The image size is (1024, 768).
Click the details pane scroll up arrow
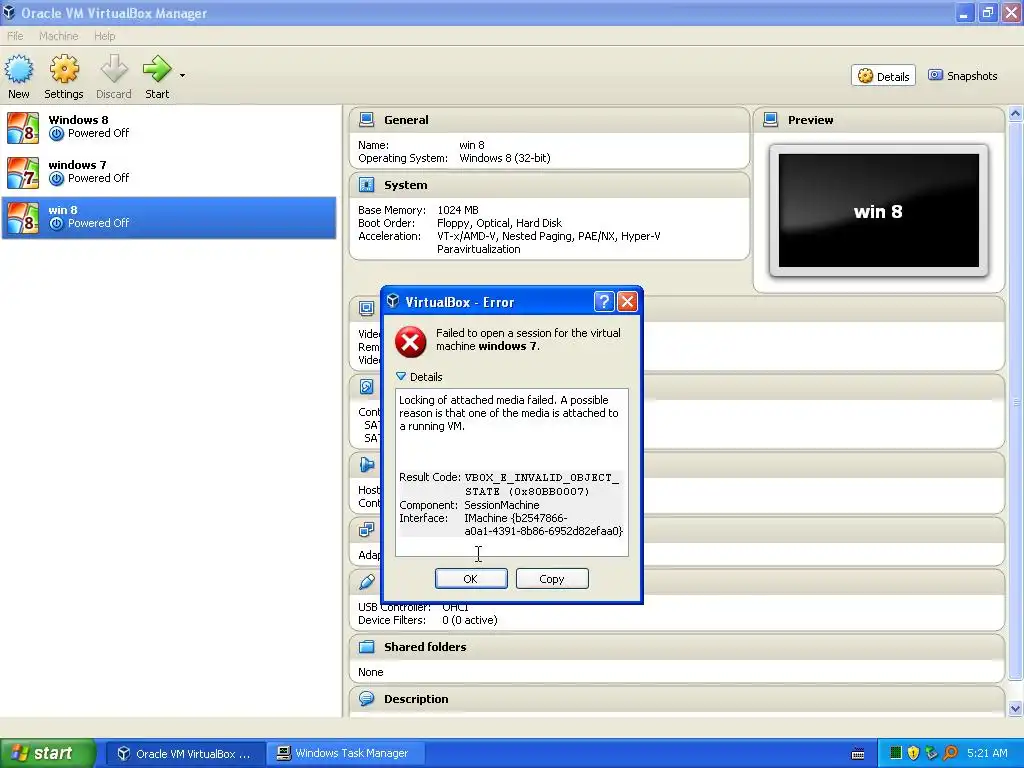1015,114
